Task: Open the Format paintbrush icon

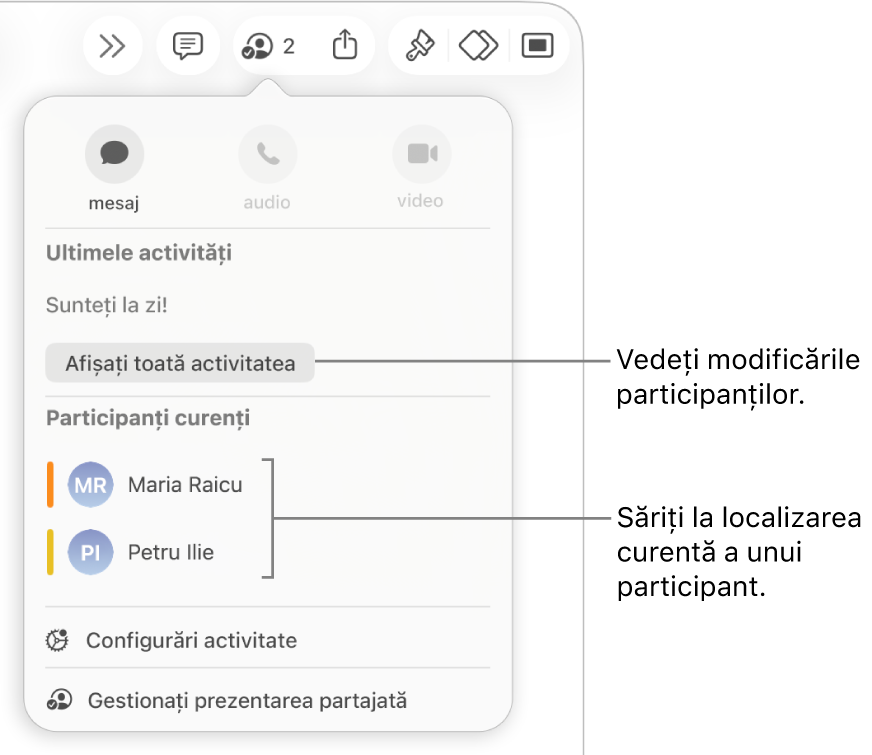Action: click(420, 46)
